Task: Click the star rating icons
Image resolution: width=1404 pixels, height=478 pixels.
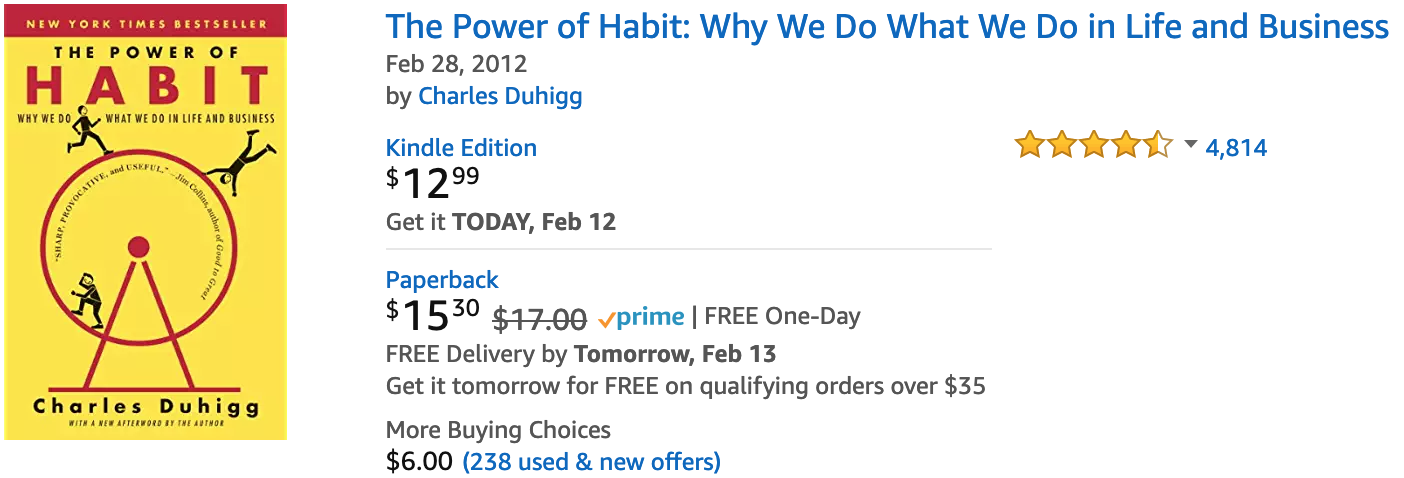Action: click(x=1093, y=146)
